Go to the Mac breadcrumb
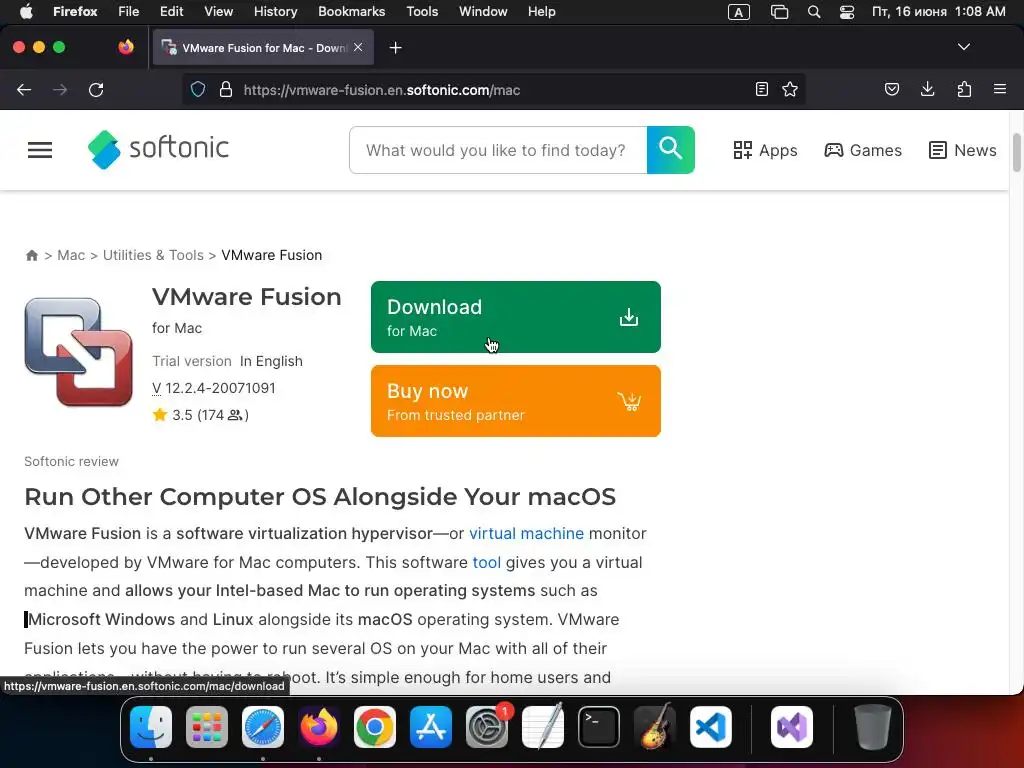The height and width of the screenshot is (768, 1024). [x=71, y=255]
